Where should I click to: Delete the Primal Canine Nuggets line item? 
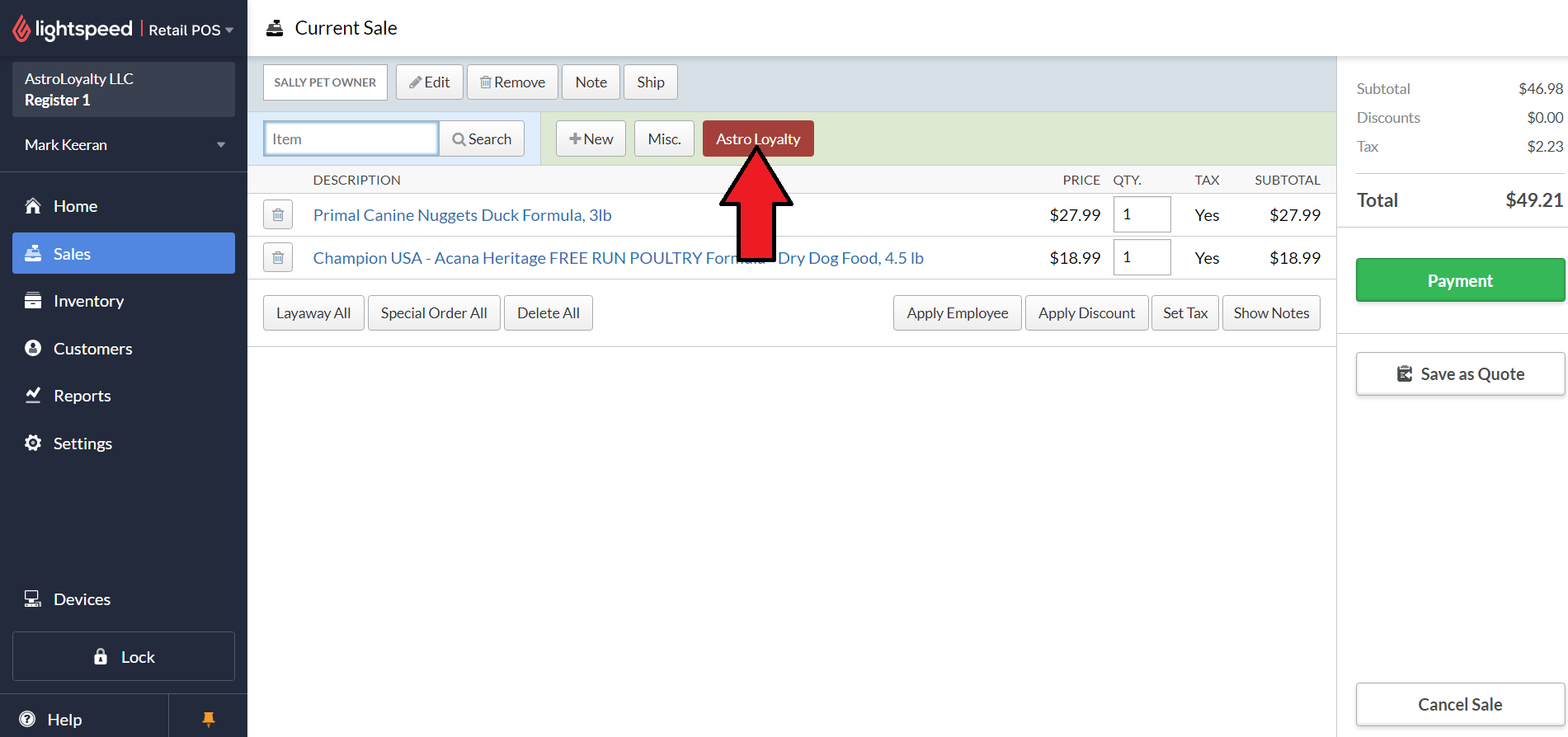tap(278, 214)
